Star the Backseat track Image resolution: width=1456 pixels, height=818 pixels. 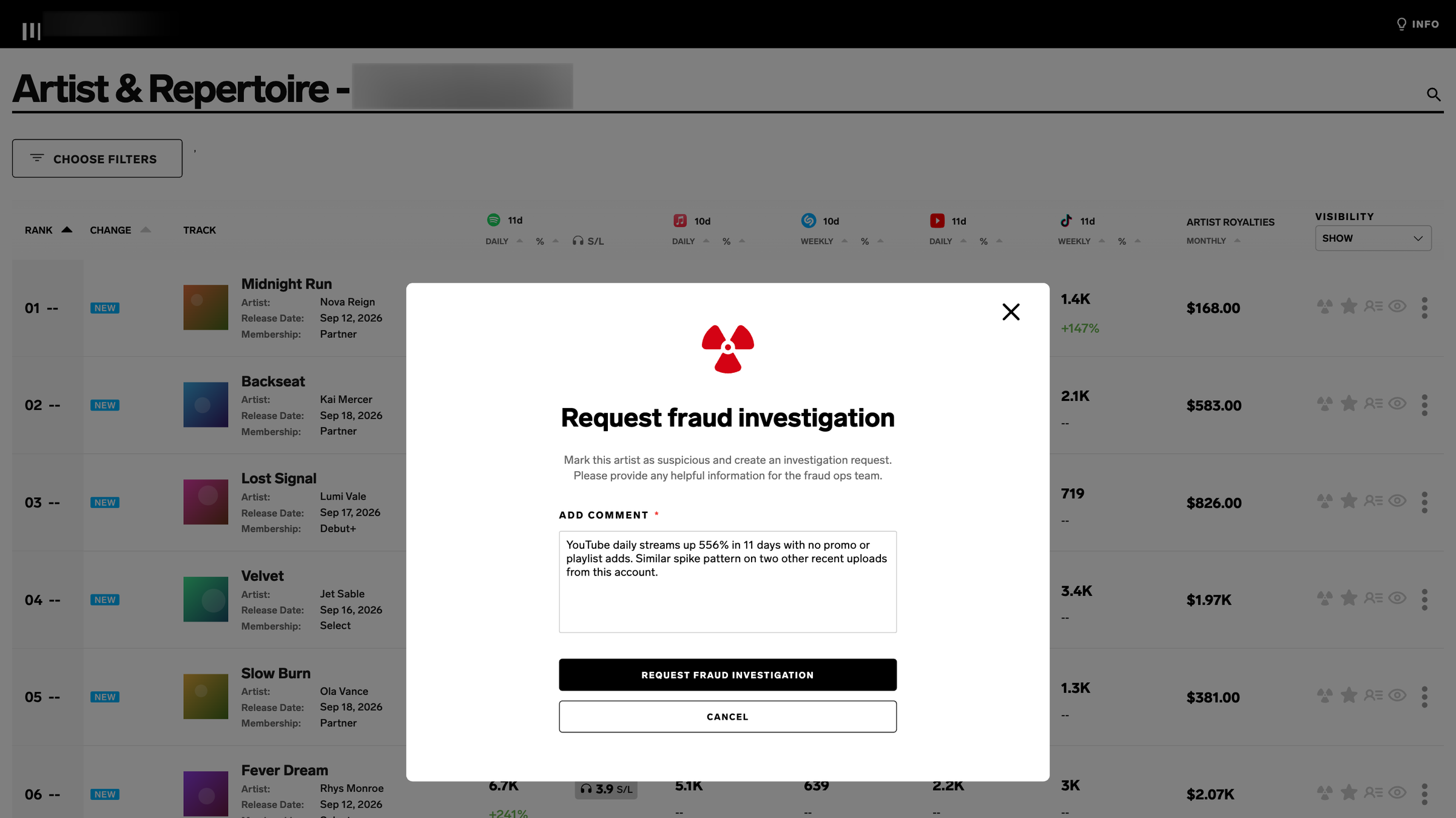[1349, 403]
